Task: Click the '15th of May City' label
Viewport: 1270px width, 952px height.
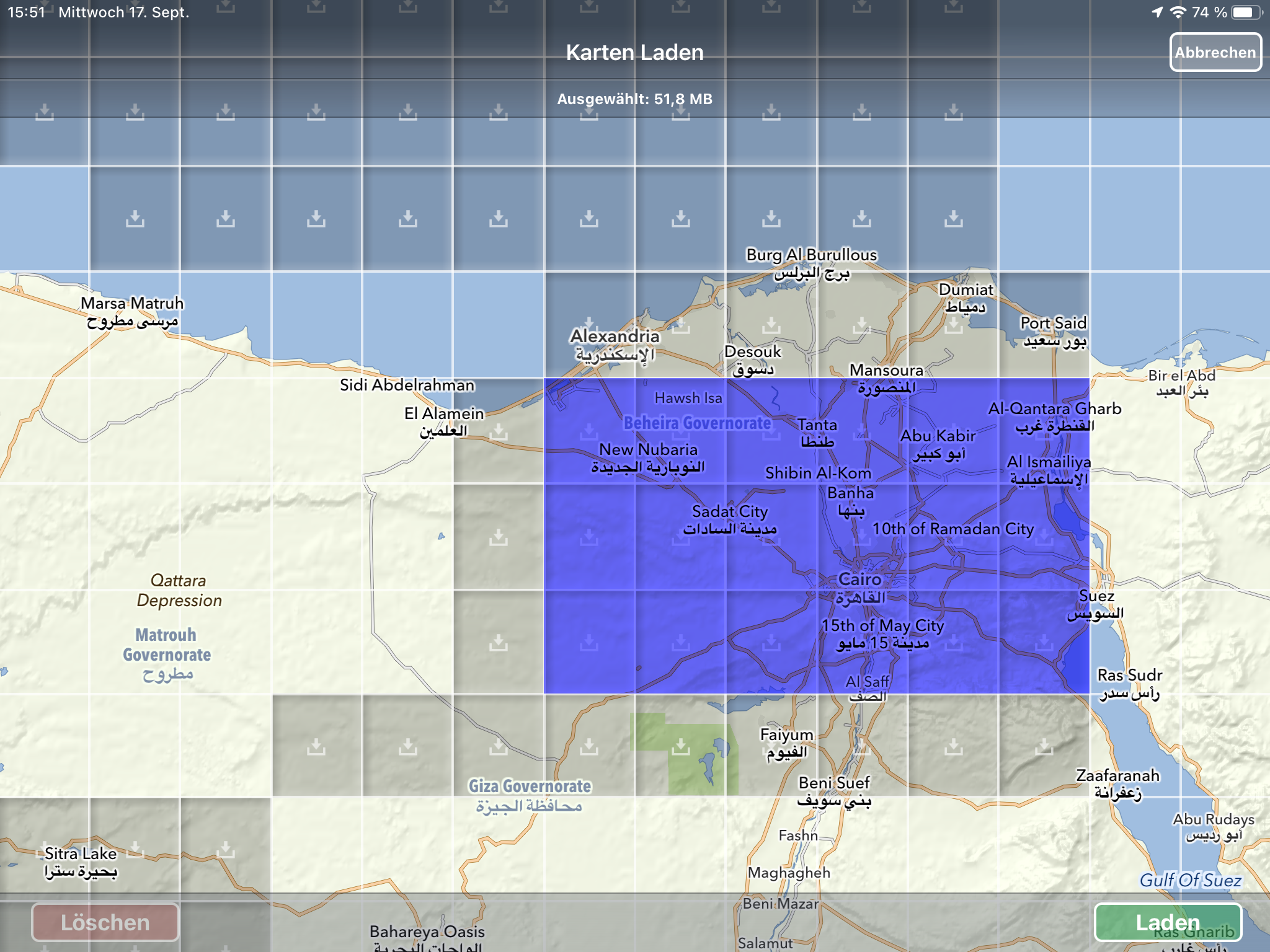Action: (x=882, y=625)
